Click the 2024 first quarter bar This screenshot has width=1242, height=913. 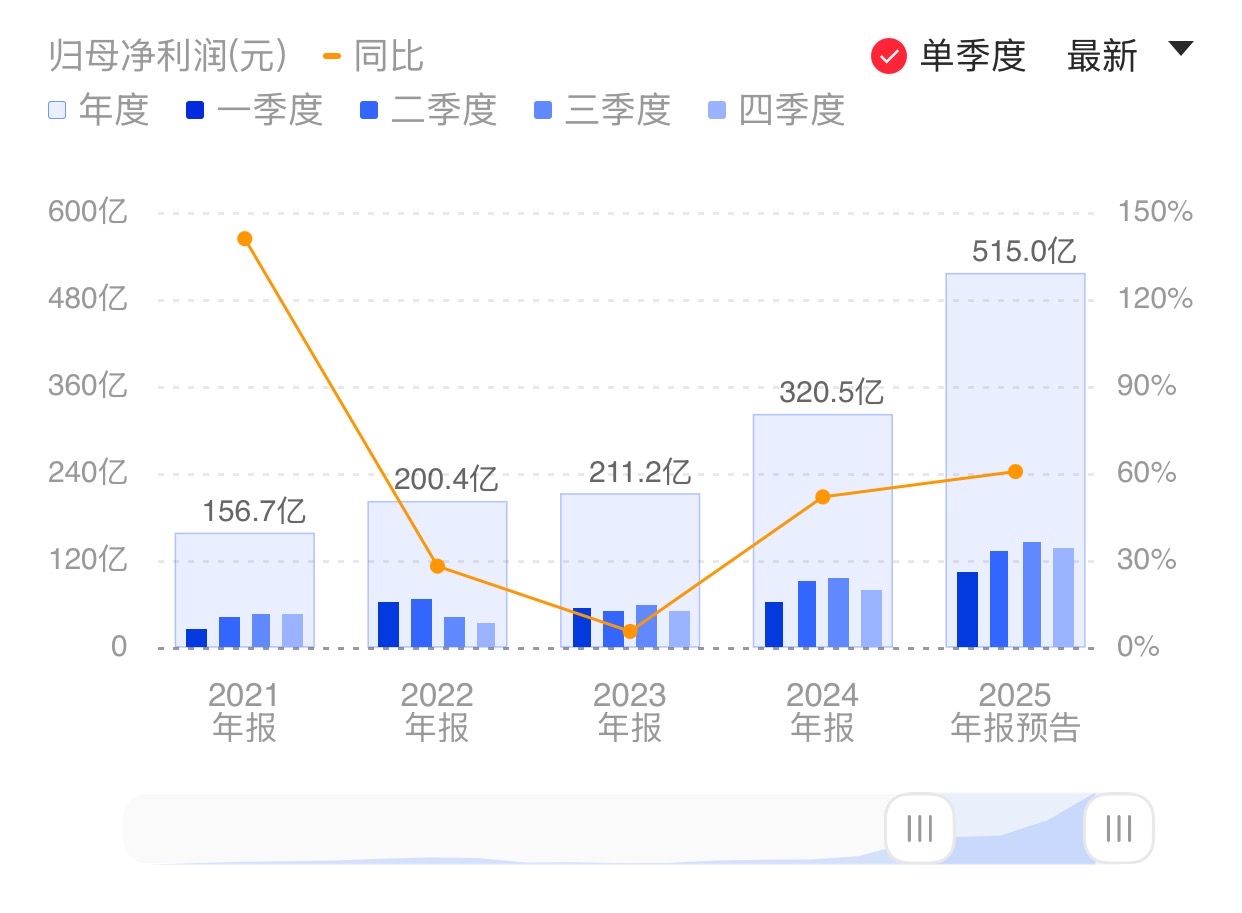click(774, 624)
